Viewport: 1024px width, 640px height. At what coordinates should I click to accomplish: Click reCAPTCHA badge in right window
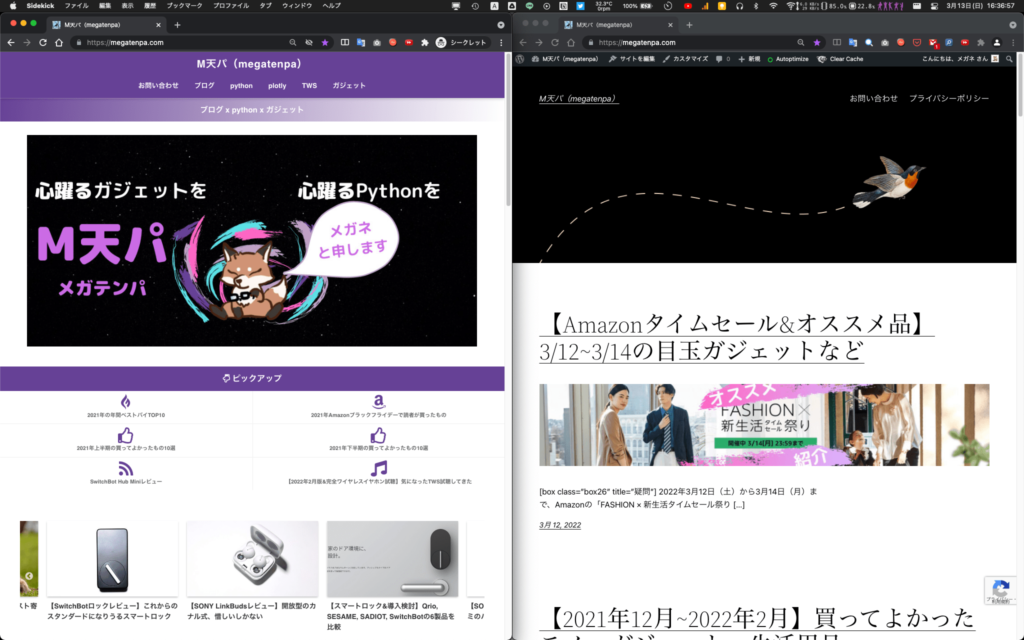coord(999,590)
